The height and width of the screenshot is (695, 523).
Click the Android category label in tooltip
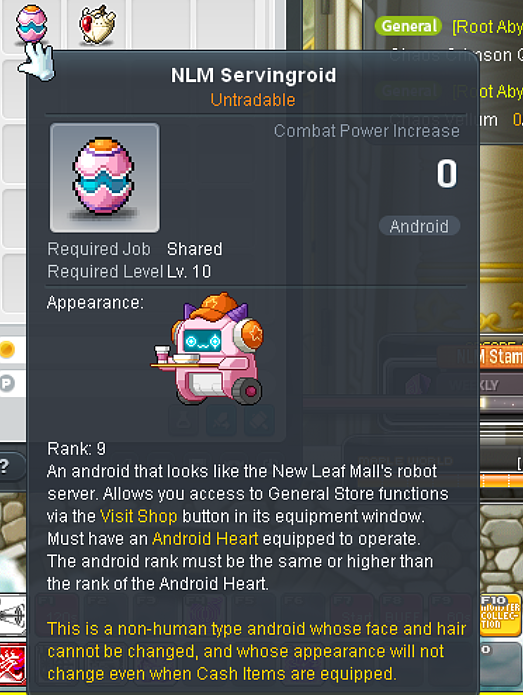pyautogui.click(x=419, y=226)
